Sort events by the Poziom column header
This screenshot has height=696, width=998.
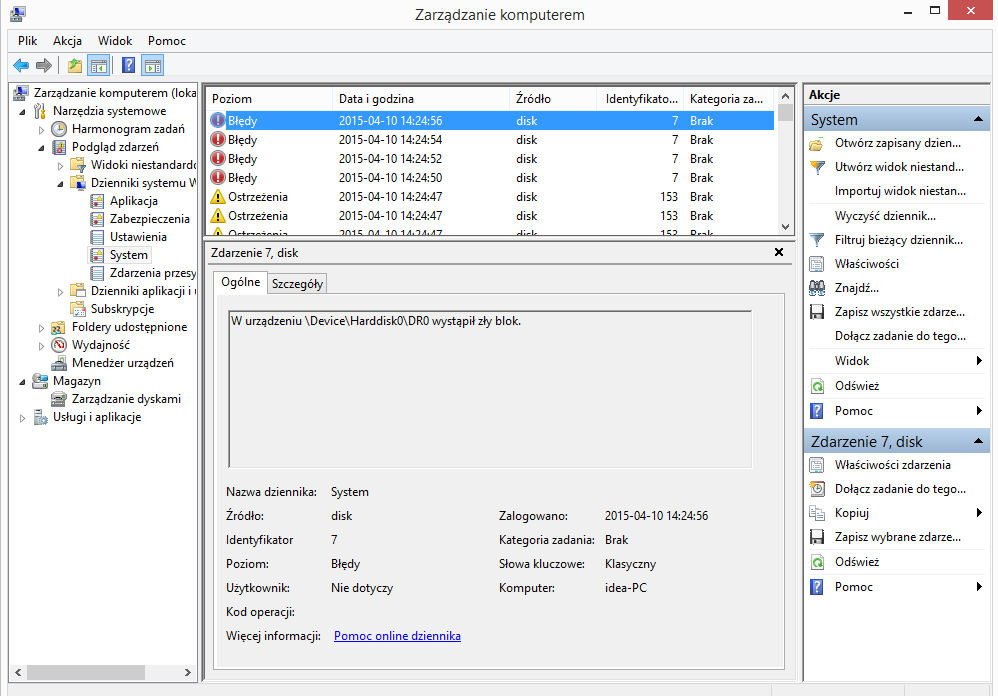(x=269, y=99)
